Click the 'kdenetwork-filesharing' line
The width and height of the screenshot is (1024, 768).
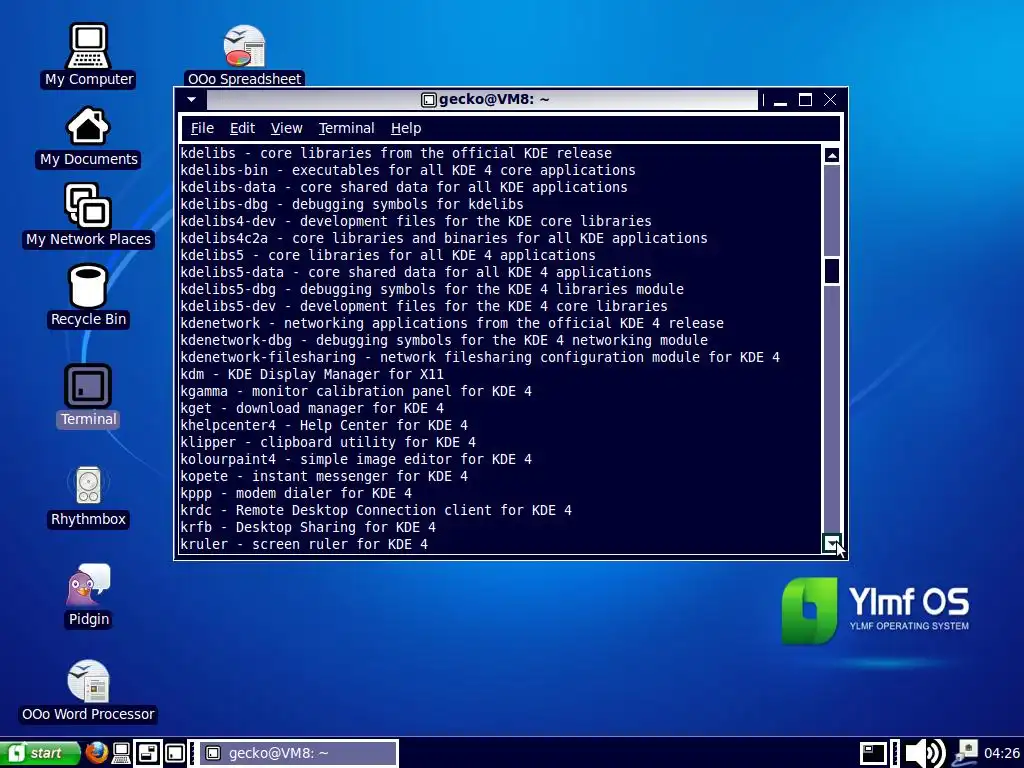point(480,357)
